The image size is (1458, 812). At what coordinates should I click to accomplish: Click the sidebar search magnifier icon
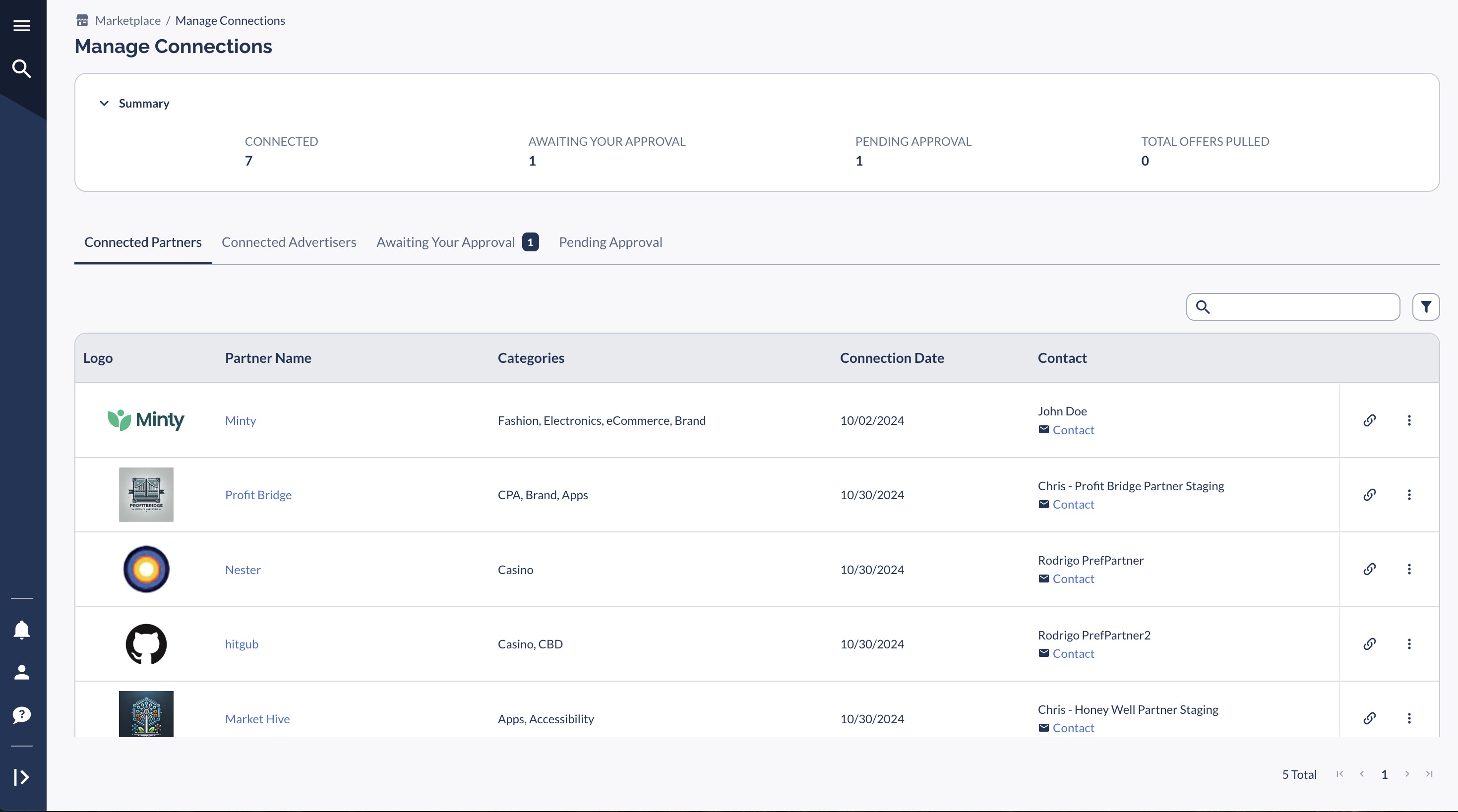[21, 68]
